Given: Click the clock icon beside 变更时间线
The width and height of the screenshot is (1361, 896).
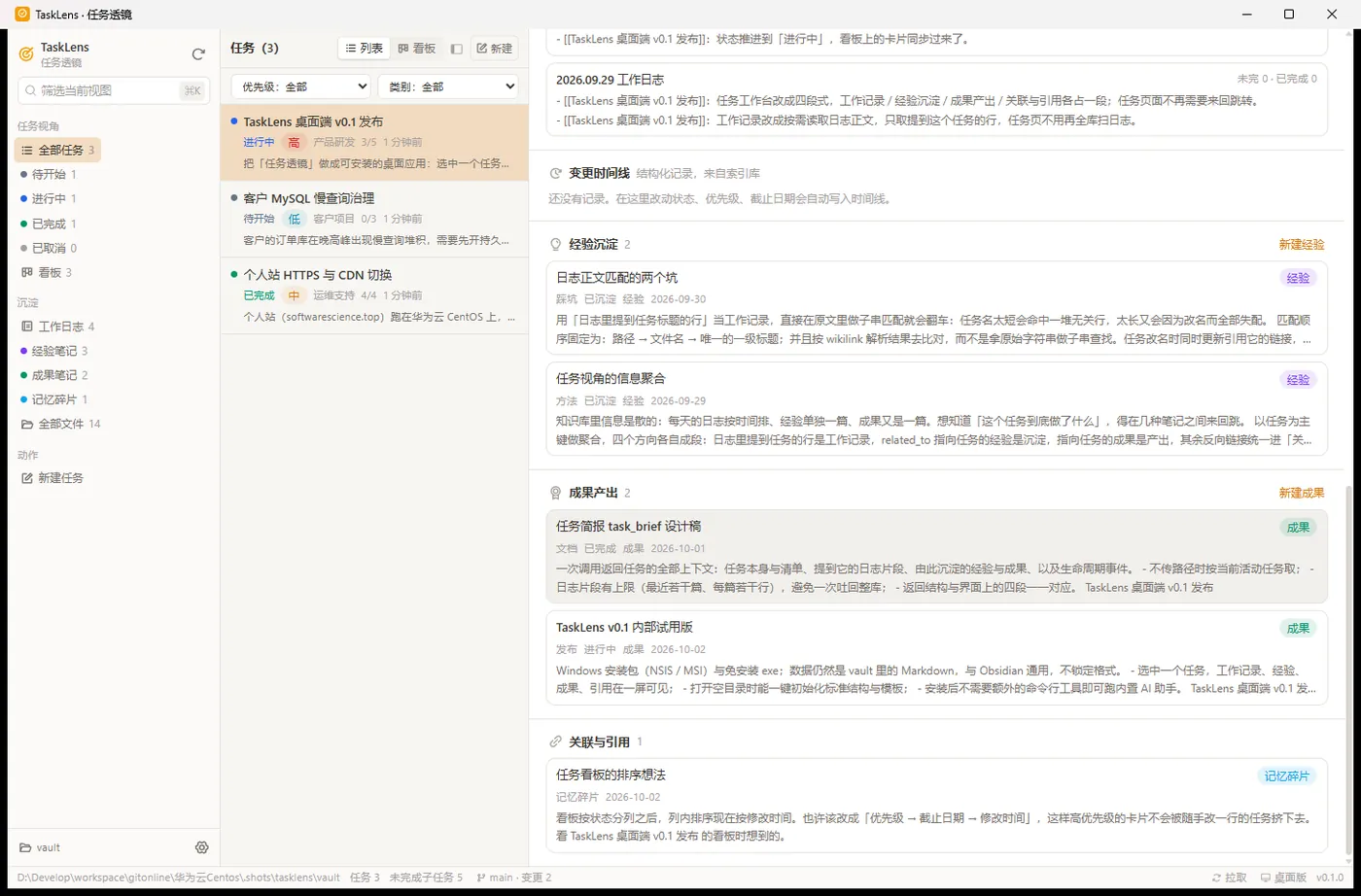Looking at the screenshot, I should 556,174.
